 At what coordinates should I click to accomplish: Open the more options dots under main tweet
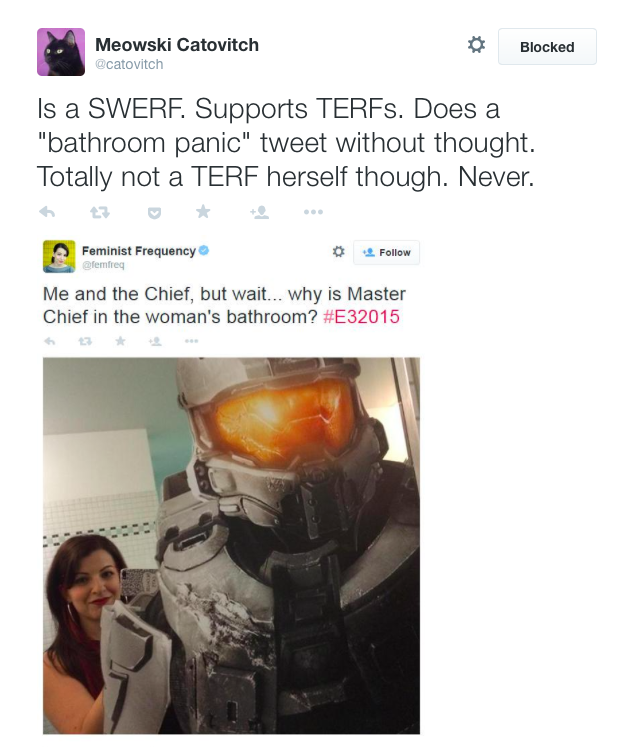(x=313, y=212)
